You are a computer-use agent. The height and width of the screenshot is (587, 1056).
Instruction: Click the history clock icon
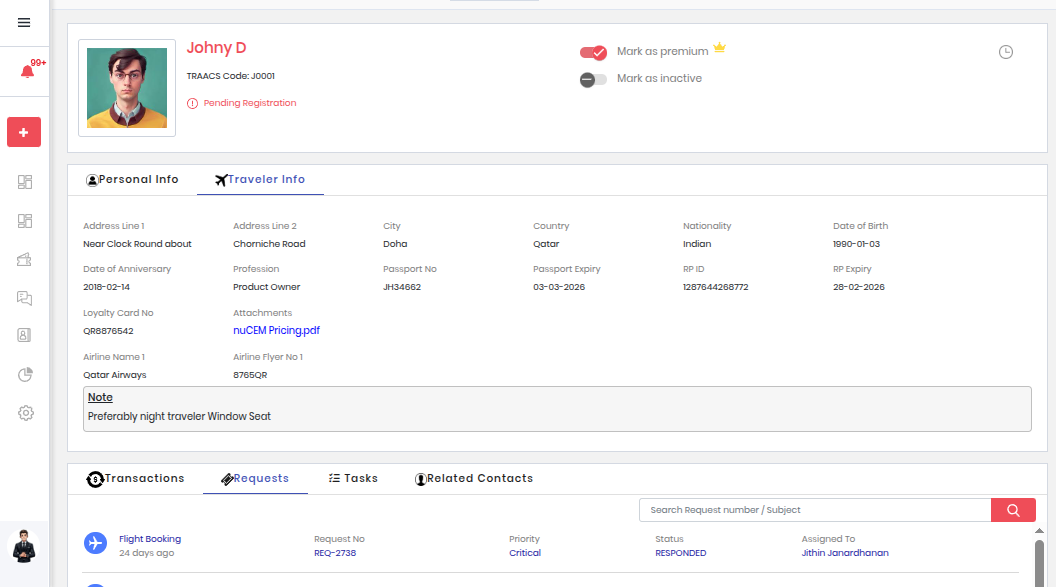pos(1006,52)
